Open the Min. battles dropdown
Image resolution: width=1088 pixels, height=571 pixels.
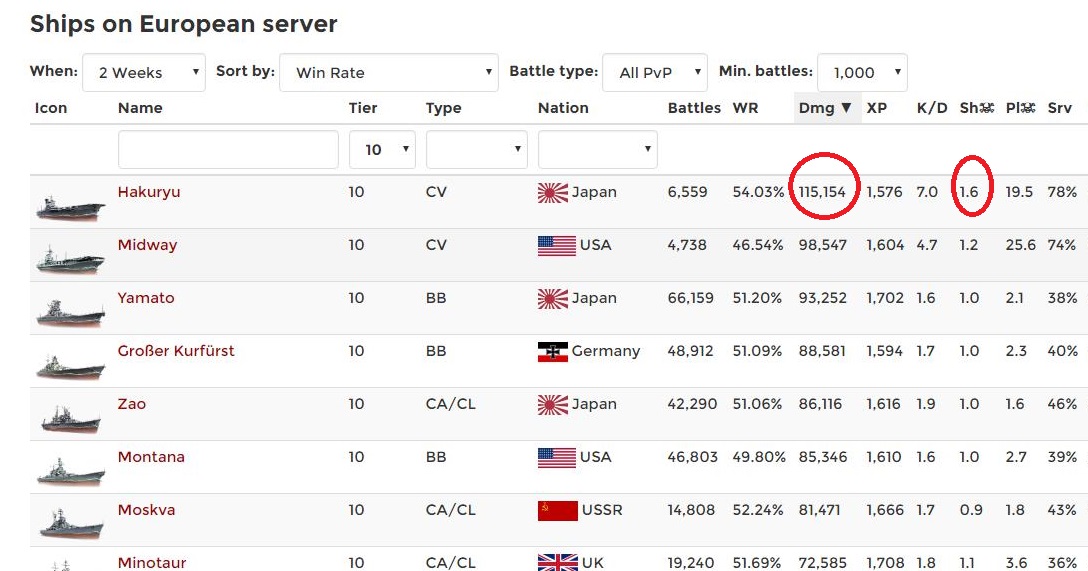click(862, 73)
